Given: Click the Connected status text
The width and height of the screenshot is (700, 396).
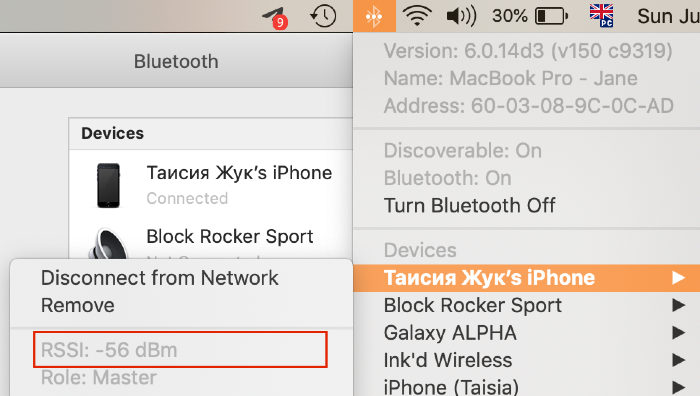Looking at the screenshot, I should [x=187, y=198].
